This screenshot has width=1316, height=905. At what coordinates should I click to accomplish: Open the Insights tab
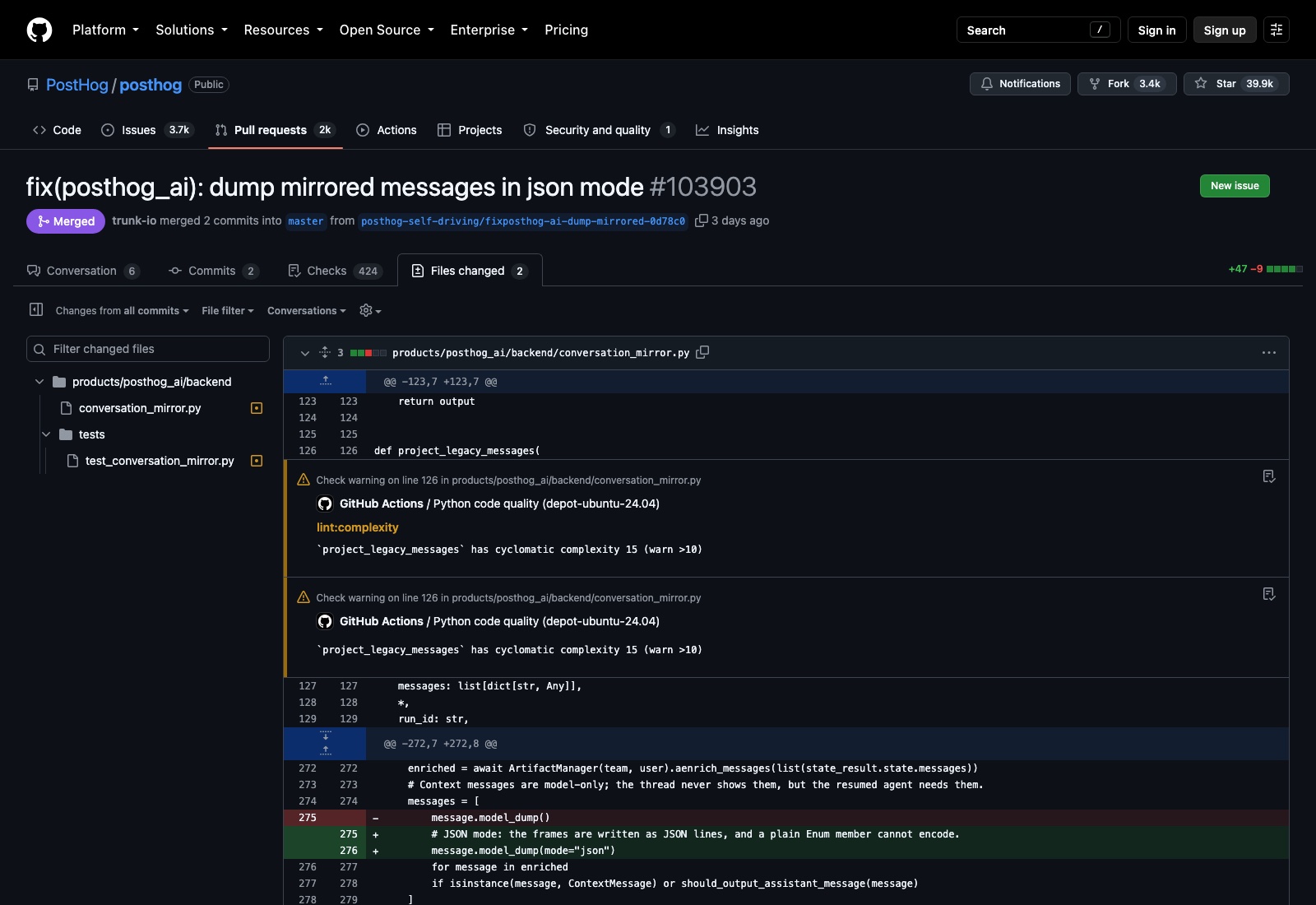coord(727,130)
